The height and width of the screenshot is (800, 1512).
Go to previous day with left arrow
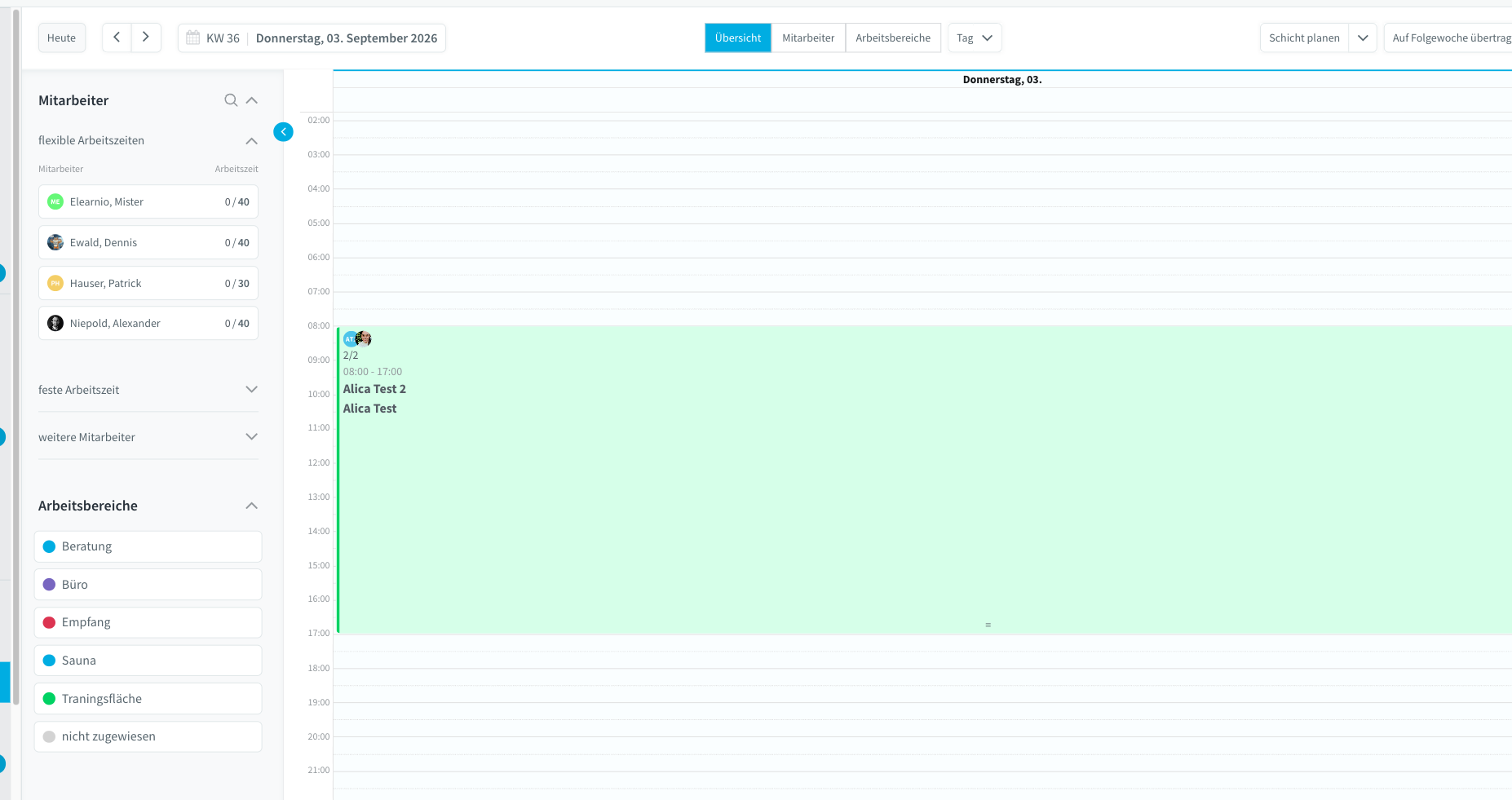click(x=117, y=38)
